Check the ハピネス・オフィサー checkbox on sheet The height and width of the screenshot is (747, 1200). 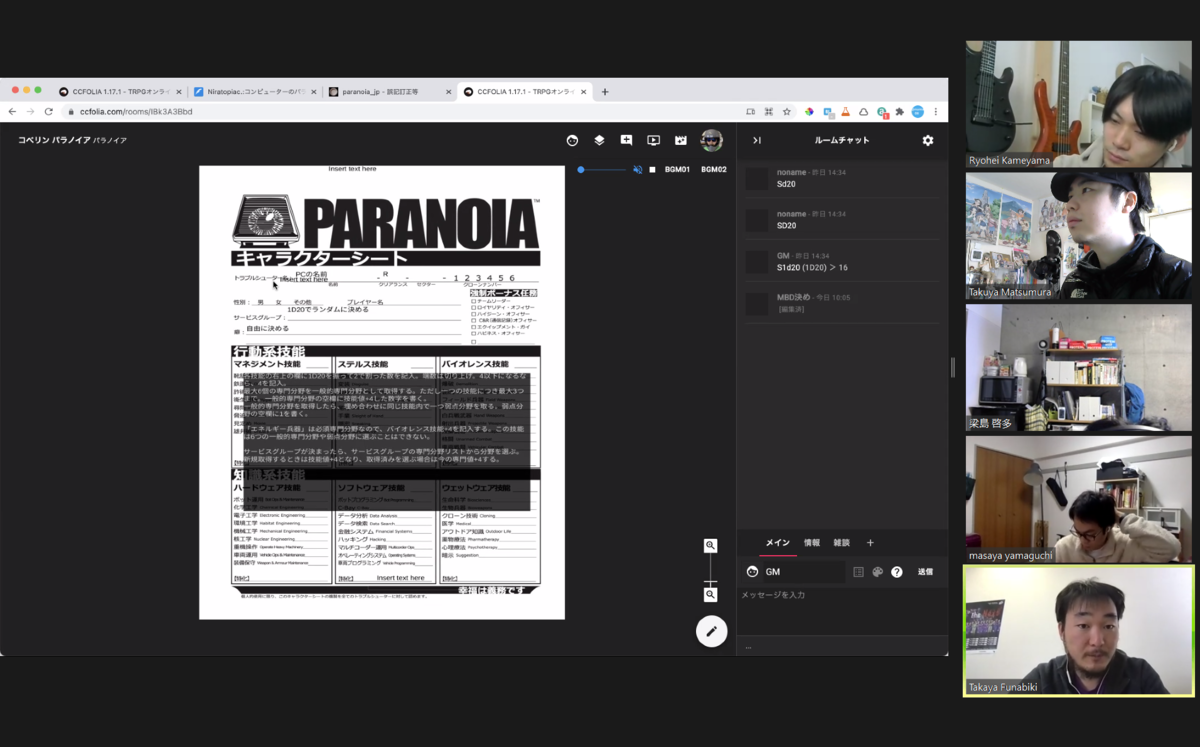474,333
